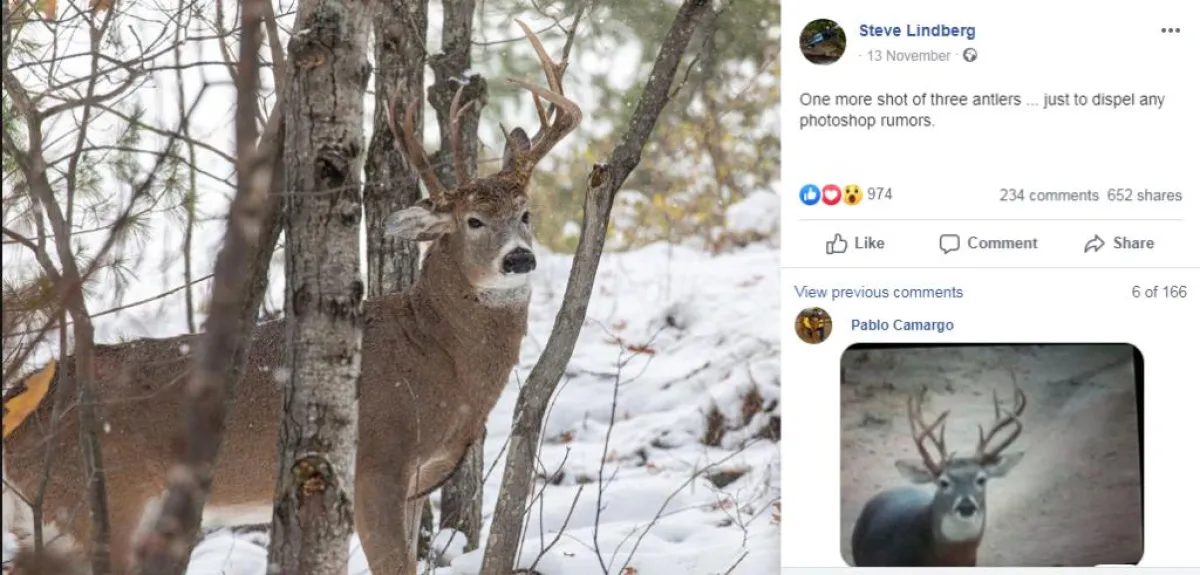Click Pablo Camargo's avatar
This screenshot has height=575, width=1200.
(813, 326)
